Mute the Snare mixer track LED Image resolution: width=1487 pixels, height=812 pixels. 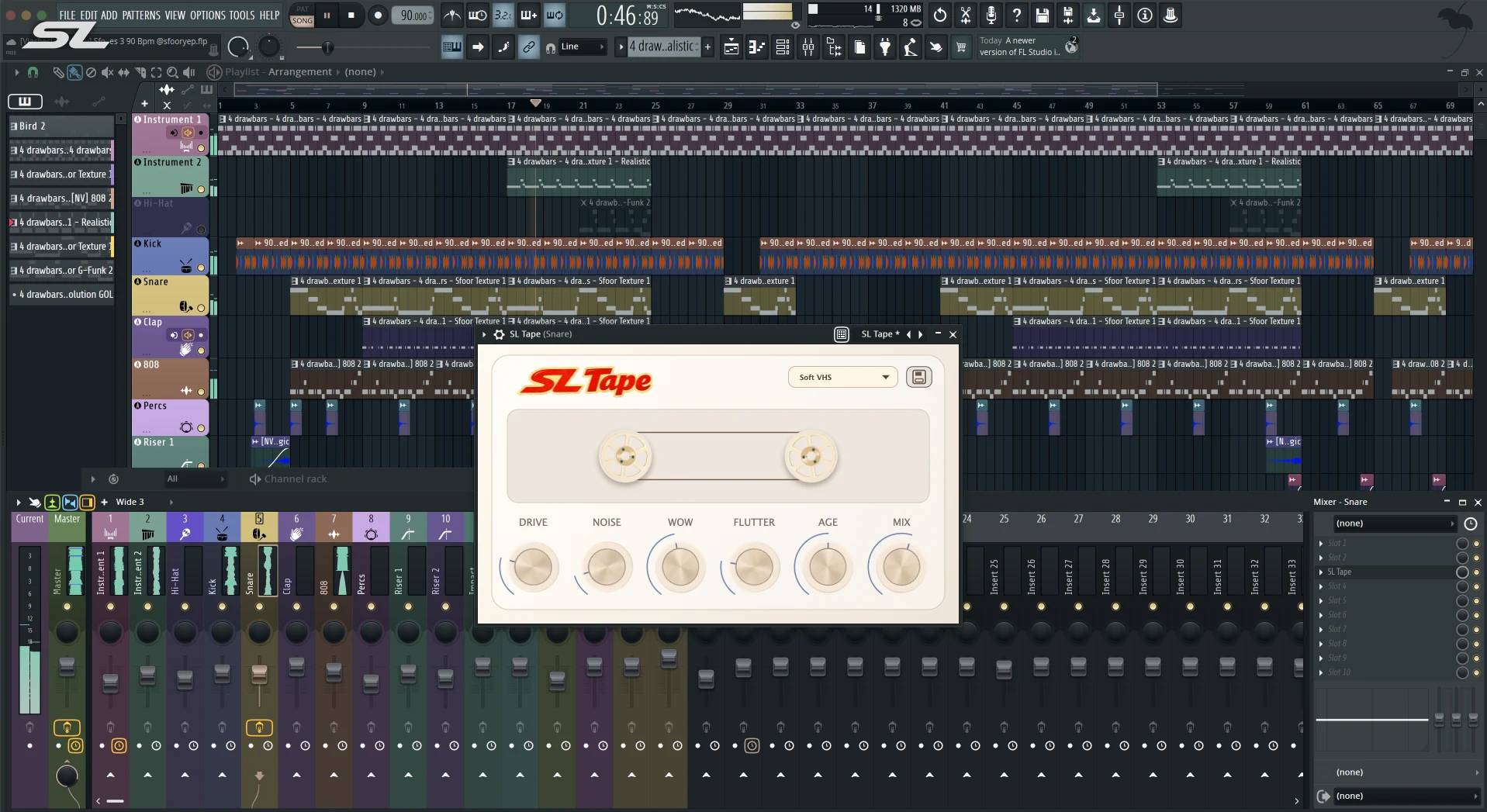(259, 606)
